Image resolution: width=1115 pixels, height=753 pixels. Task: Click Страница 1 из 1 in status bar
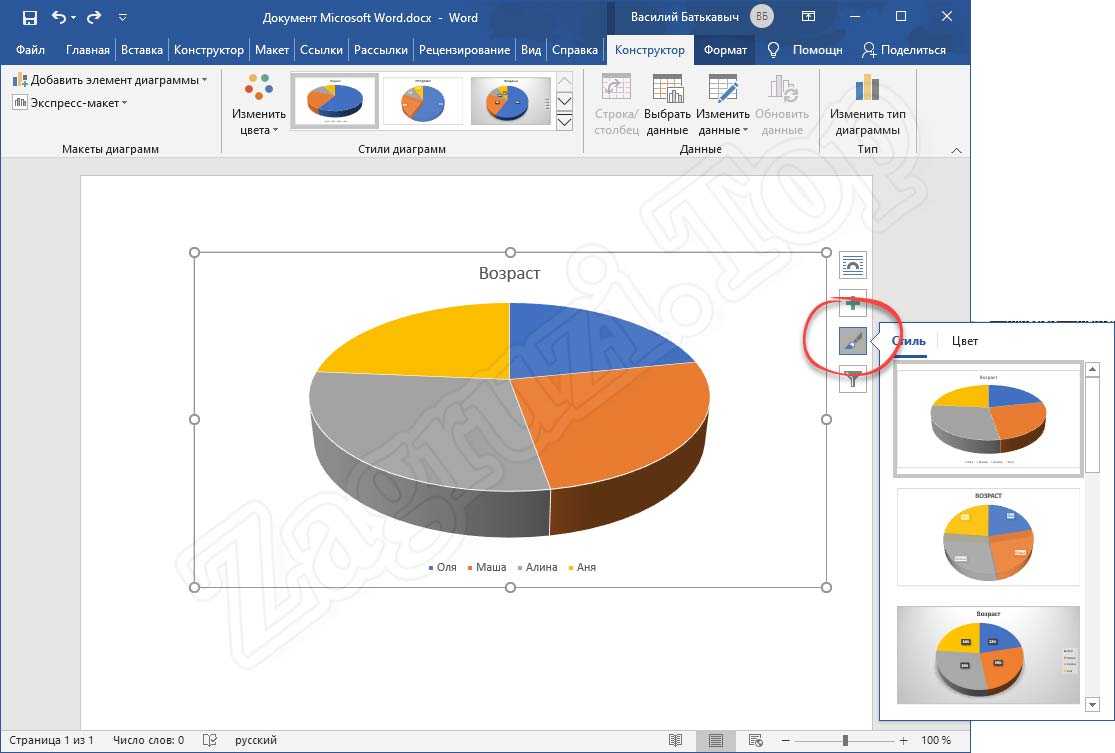click(51, 740)
